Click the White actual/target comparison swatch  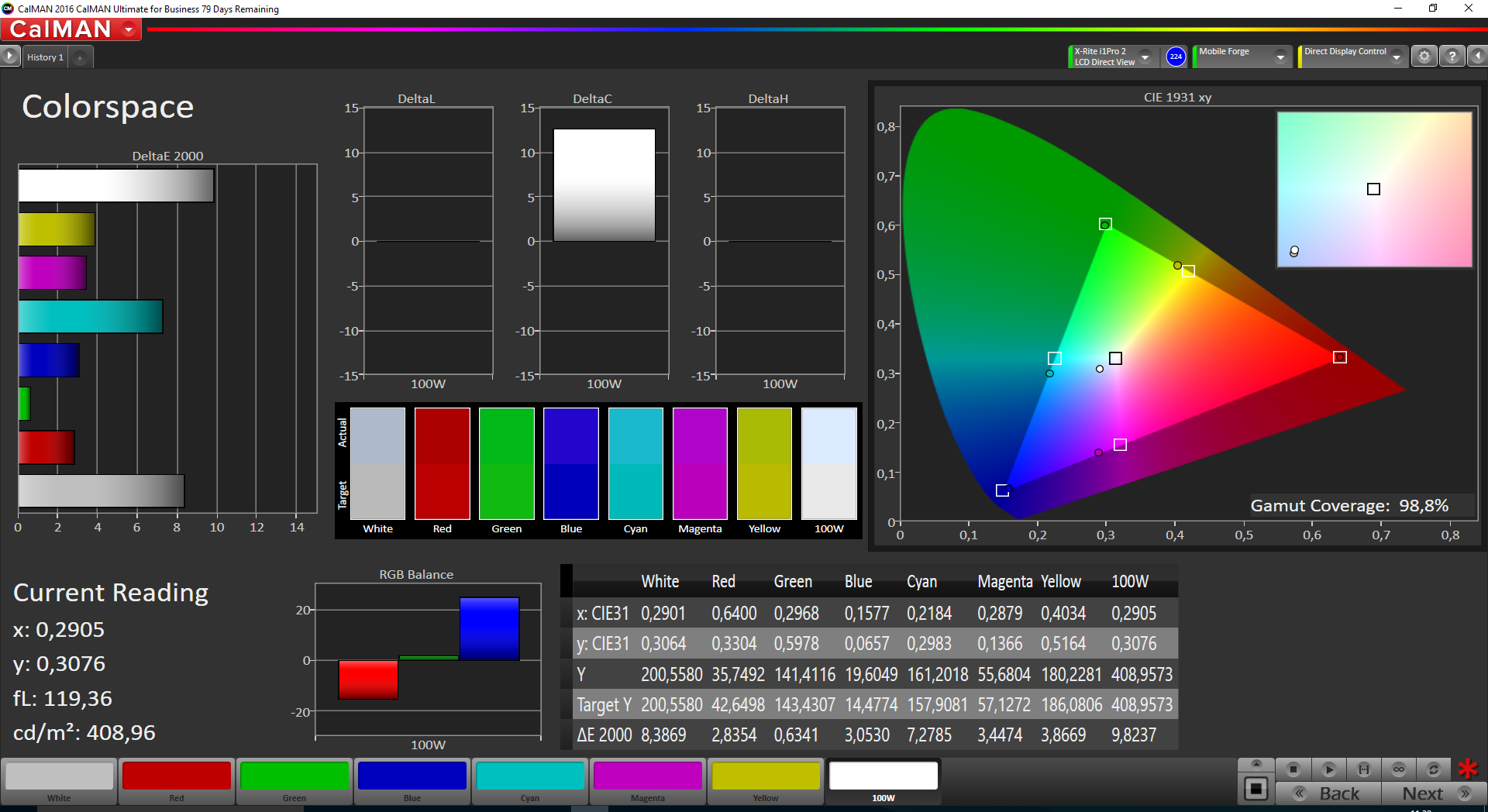click(377, 463)
